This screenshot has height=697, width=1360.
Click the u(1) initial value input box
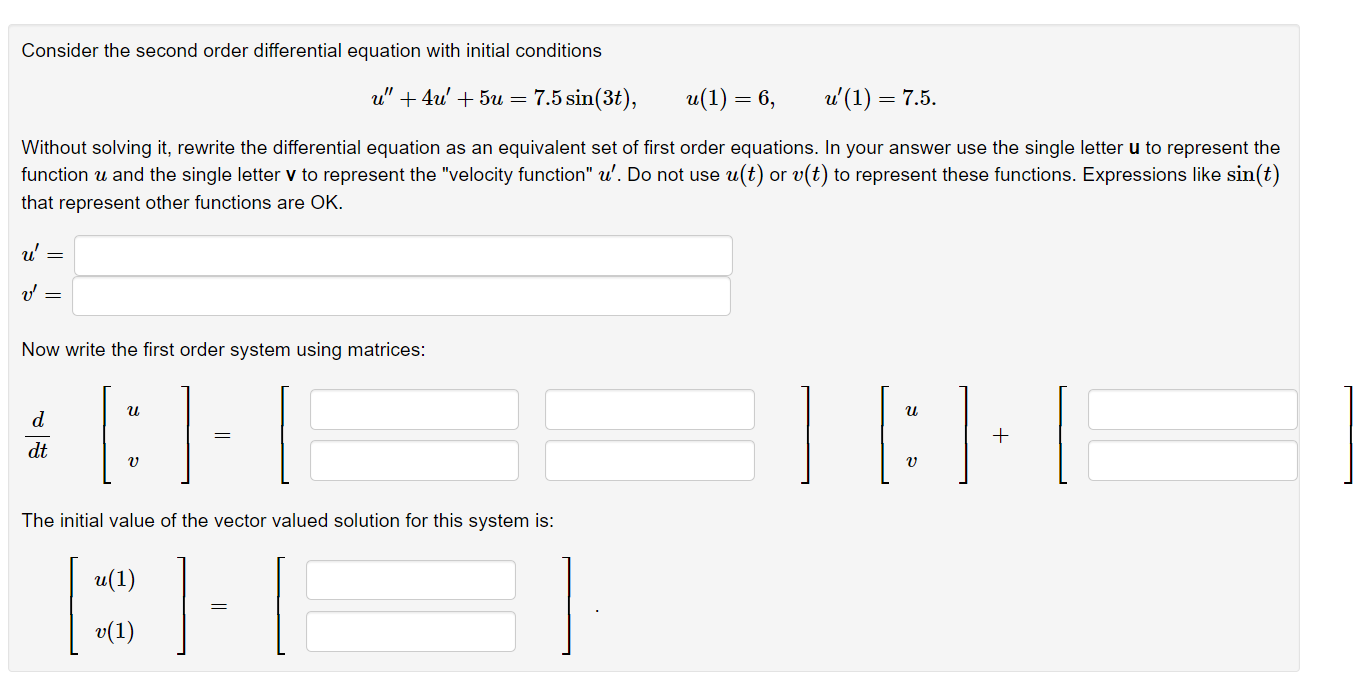[x=410, y=579]
